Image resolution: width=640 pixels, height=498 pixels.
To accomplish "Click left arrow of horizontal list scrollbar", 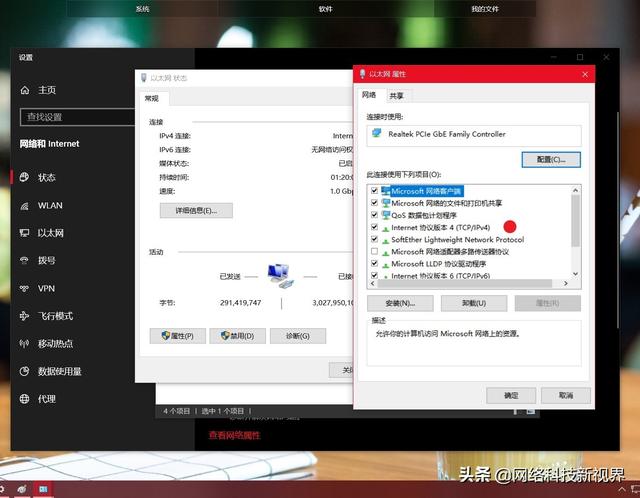I will coord(372,283).
